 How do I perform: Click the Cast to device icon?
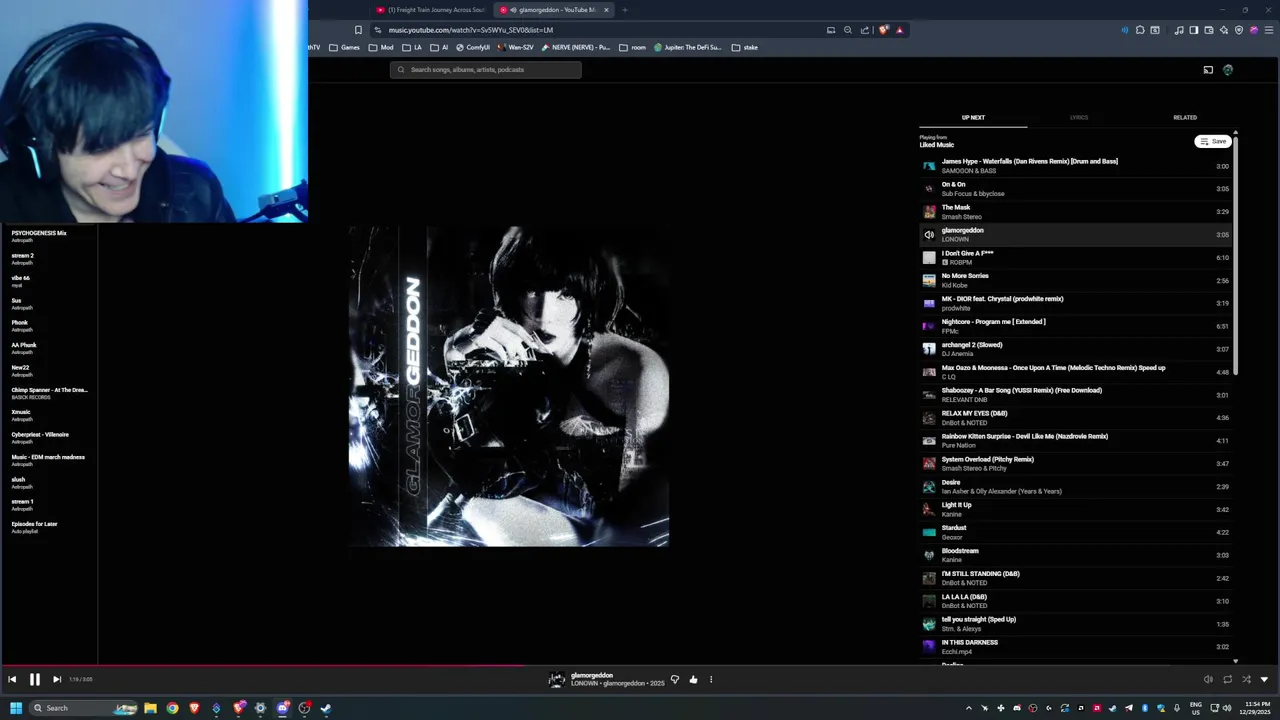click(1208, 69)
